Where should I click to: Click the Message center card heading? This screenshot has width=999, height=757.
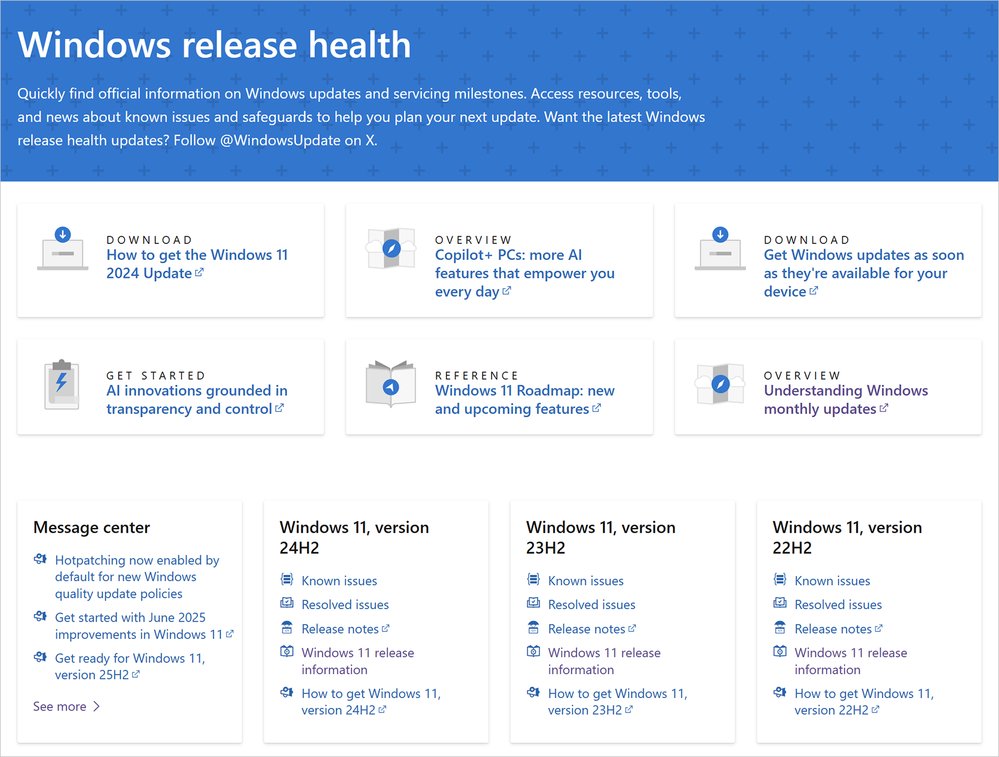point(92,528)
